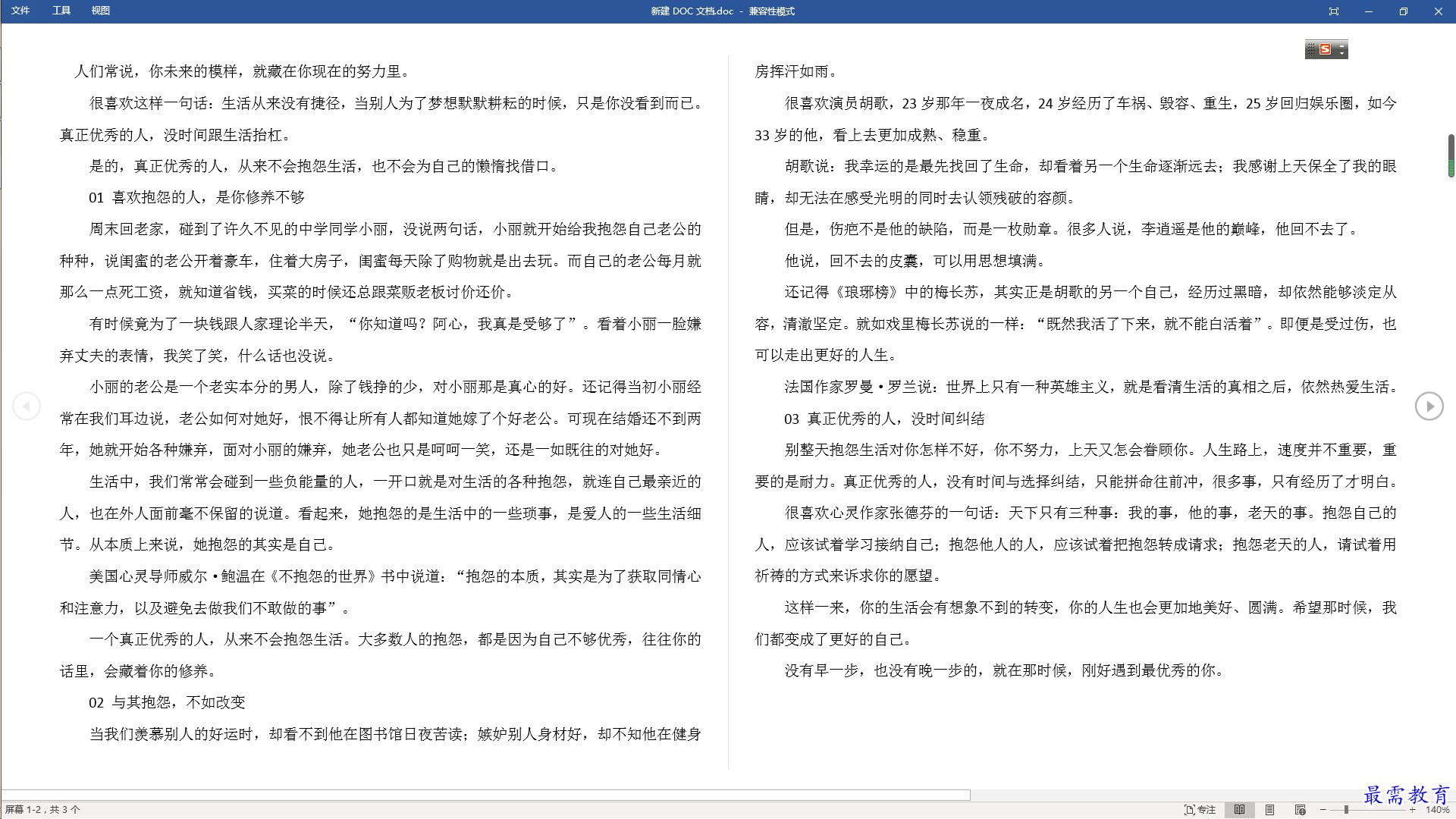Click the status text 屏幕 1-2，共 3 个
Image resolution: width=1456 pixels, height=819 pixels.
42,810
